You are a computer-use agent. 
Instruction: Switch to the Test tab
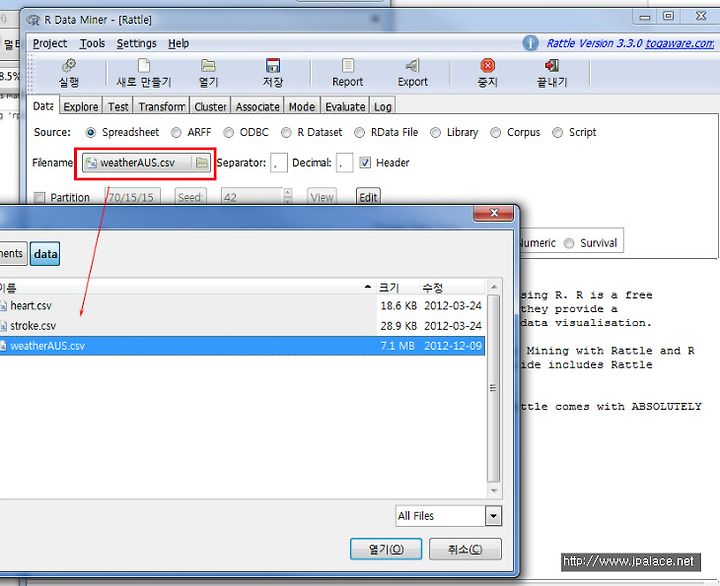[118, 107]
